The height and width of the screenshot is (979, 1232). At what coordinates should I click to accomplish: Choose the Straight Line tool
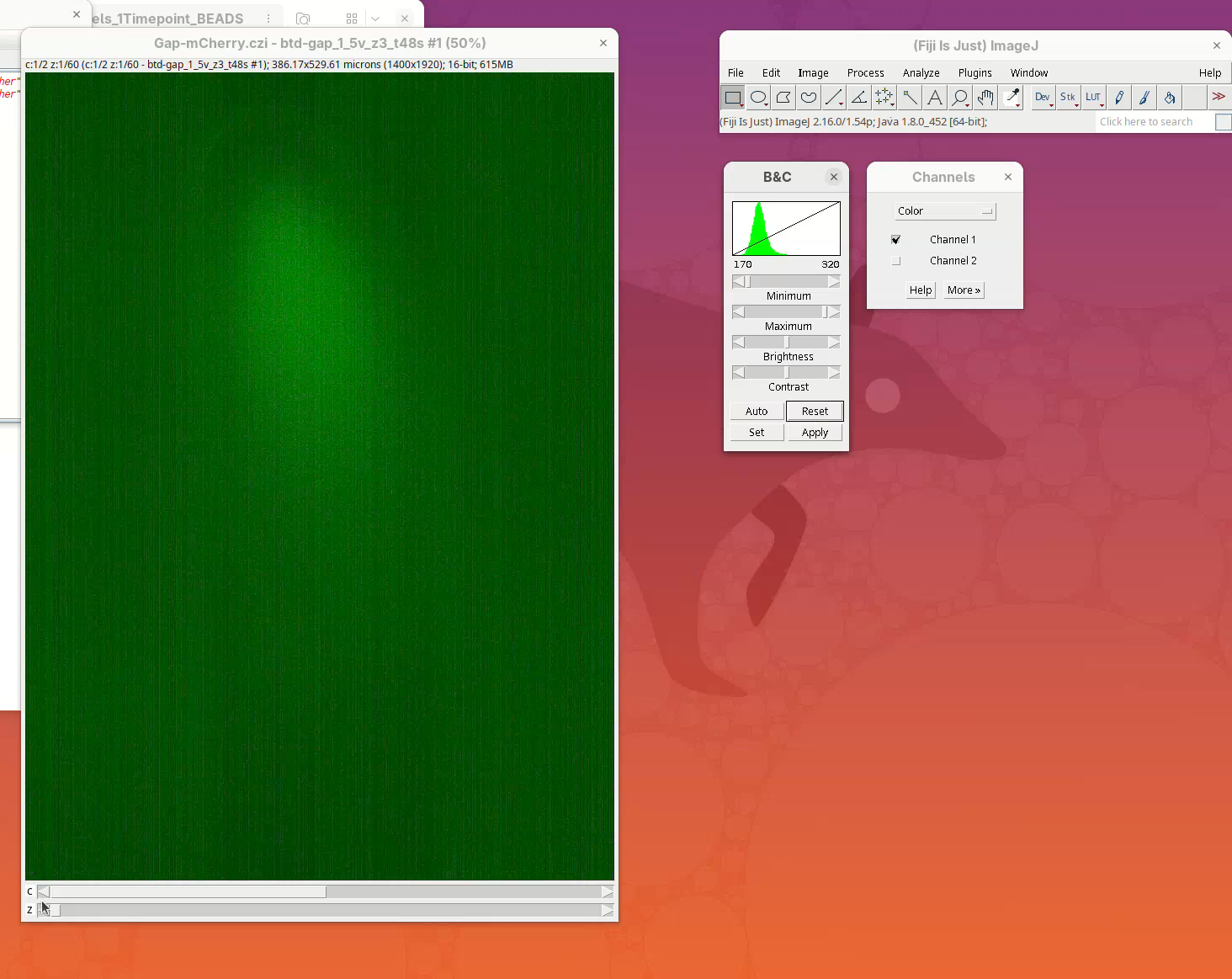pyautogui.click(x=834, y=98)
